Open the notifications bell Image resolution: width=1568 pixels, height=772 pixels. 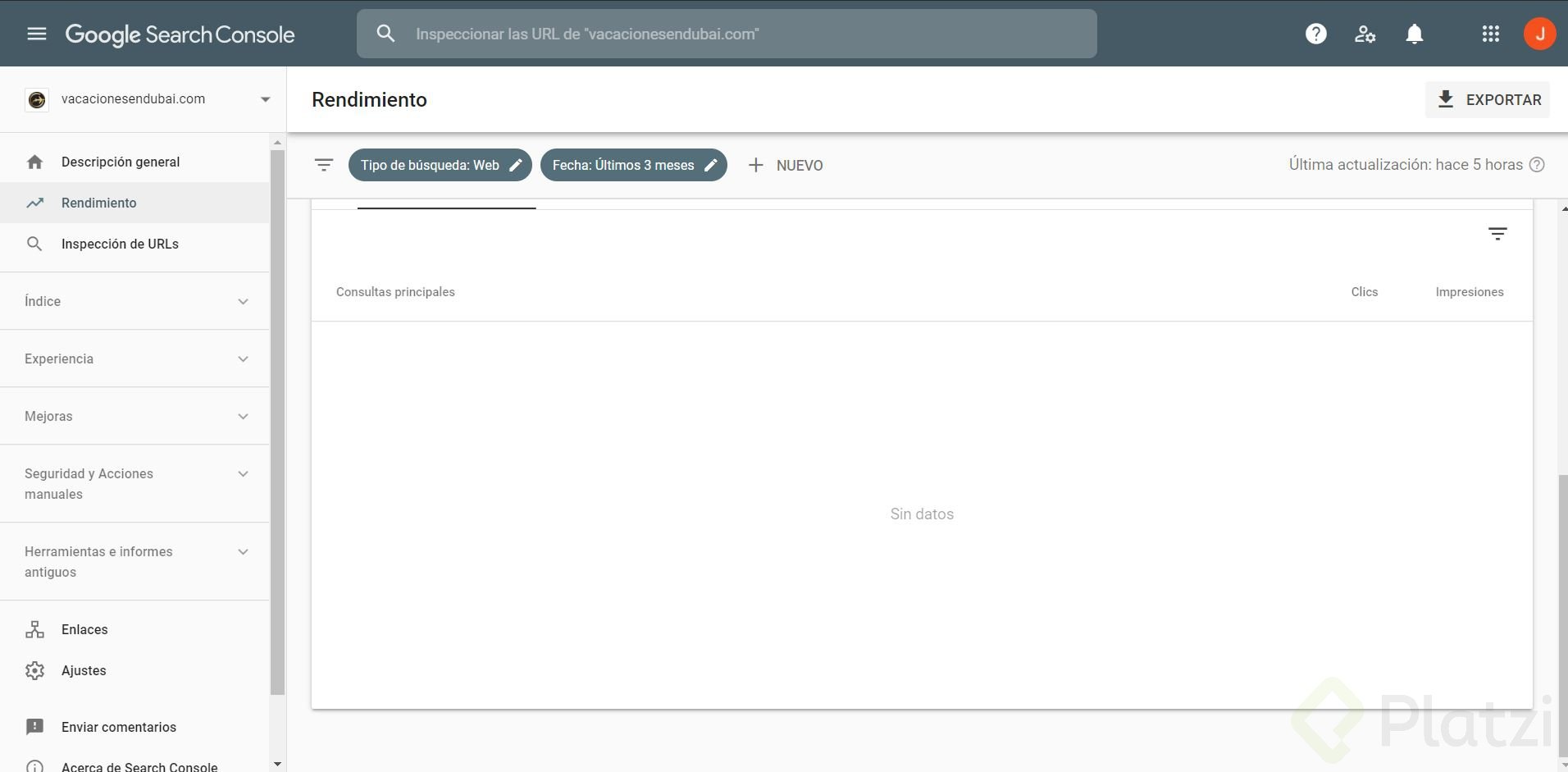tap(1415, 34)
